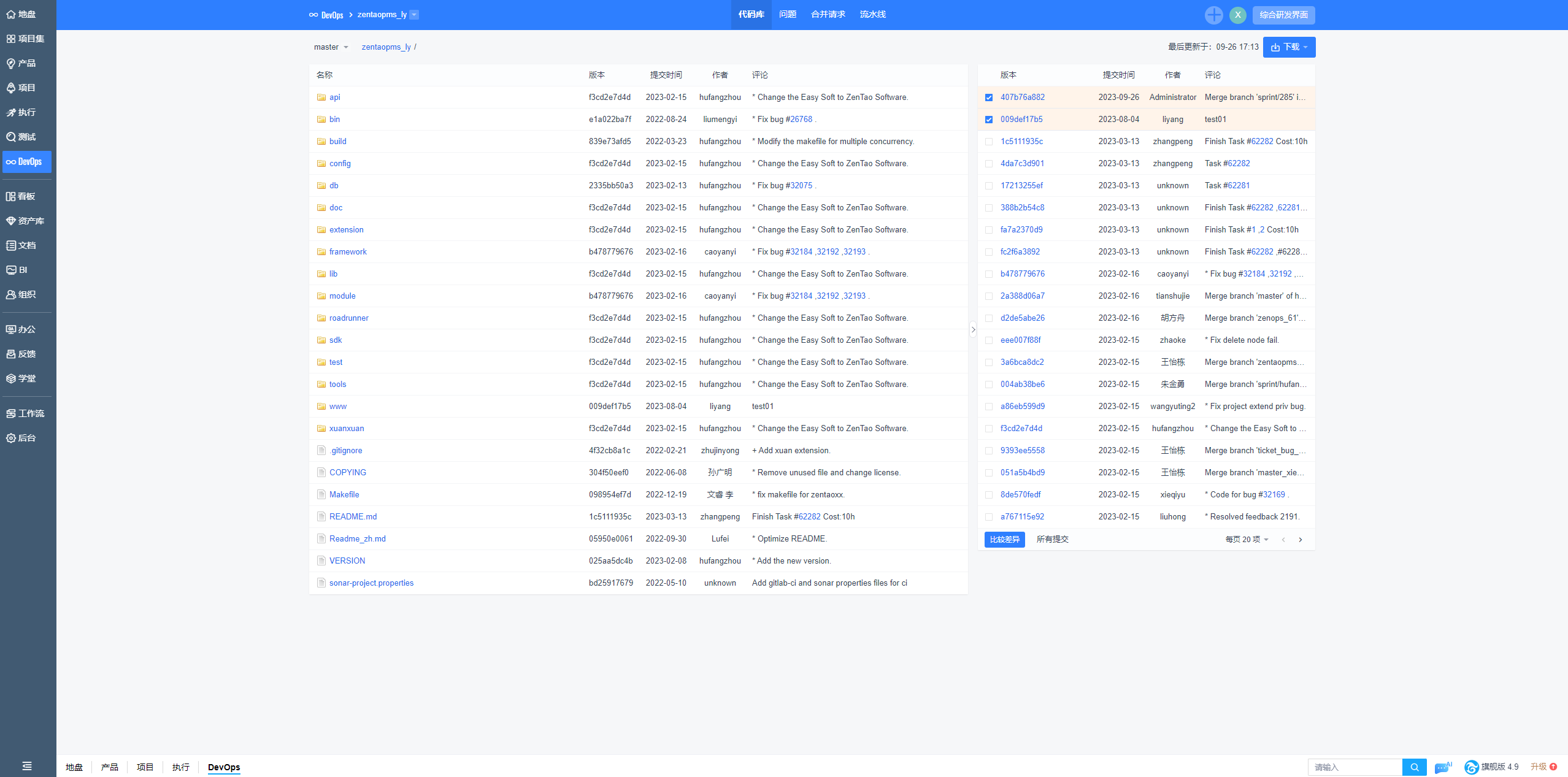
Task: Open the README.md file link
Action: [x=353, y=516]
